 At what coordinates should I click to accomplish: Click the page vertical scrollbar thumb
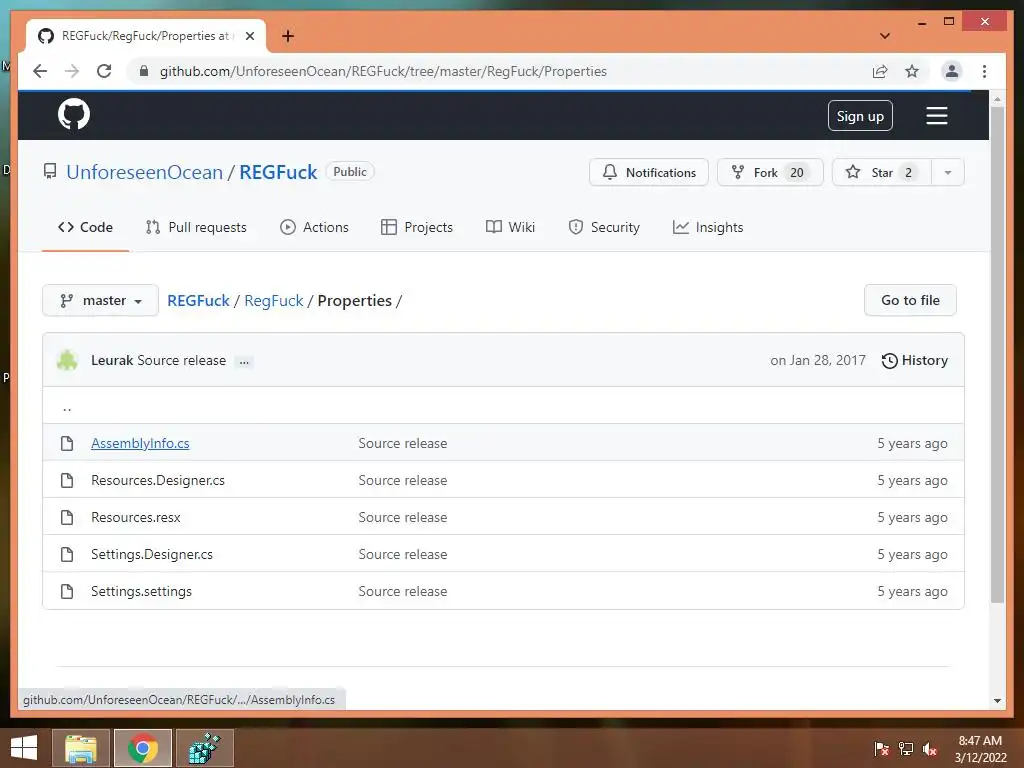(x=997, y=355)
